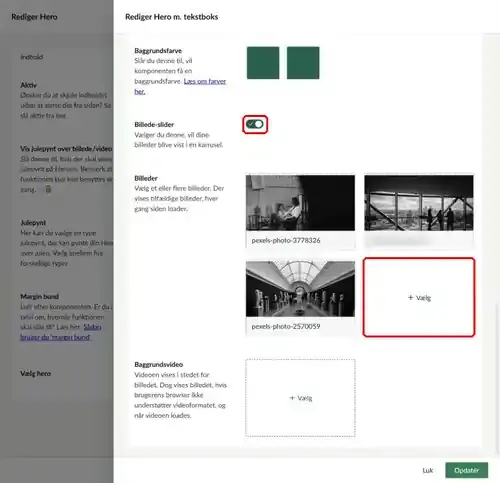500x483 pixels.
Task: Click the pexels-photo-3778326 image thumbnail
Action: 300,203
